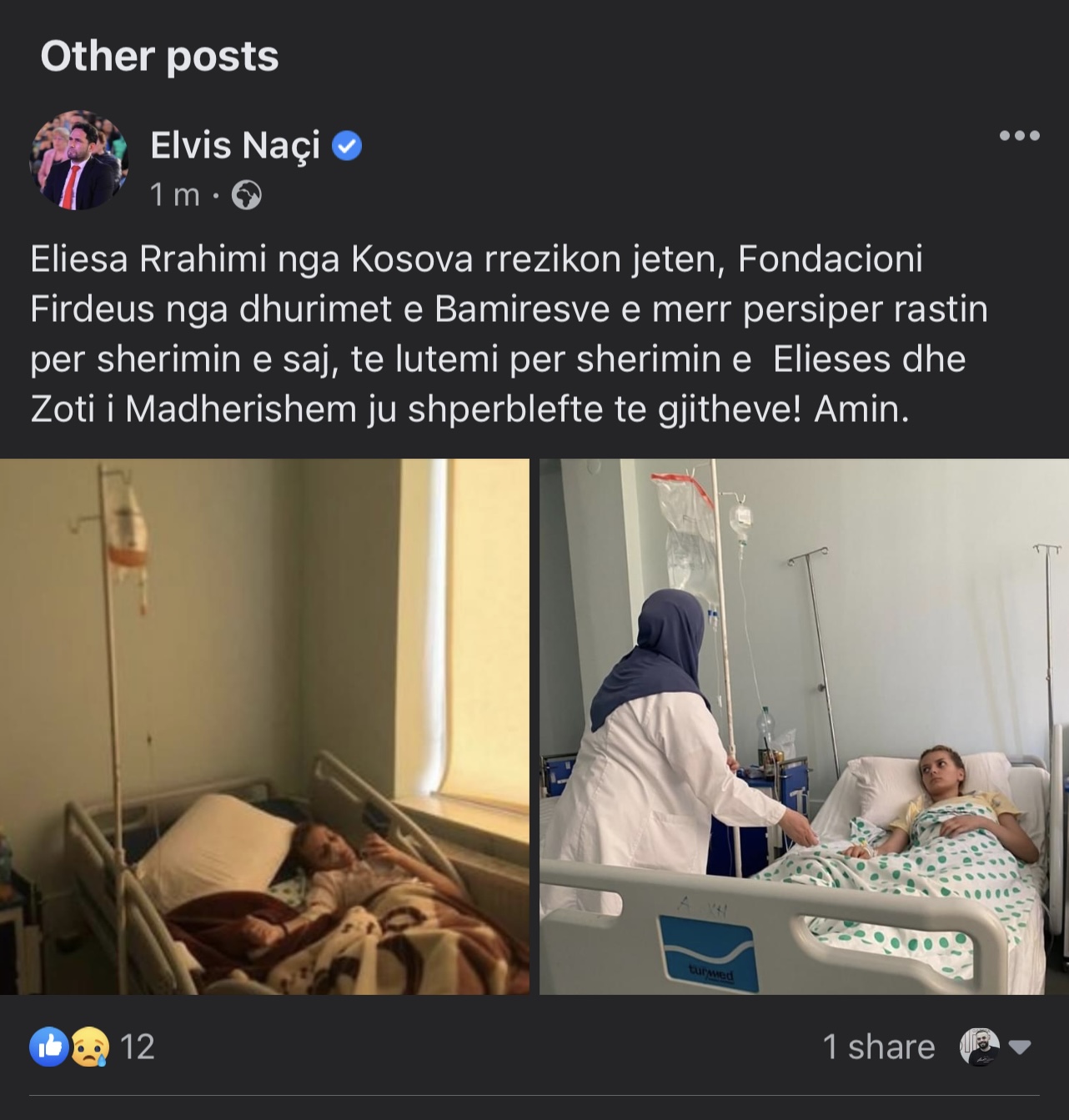Viewport: 1069px width, 1120px height.
Task: Open the three-dot post options menu
Action: (1019, 136)
